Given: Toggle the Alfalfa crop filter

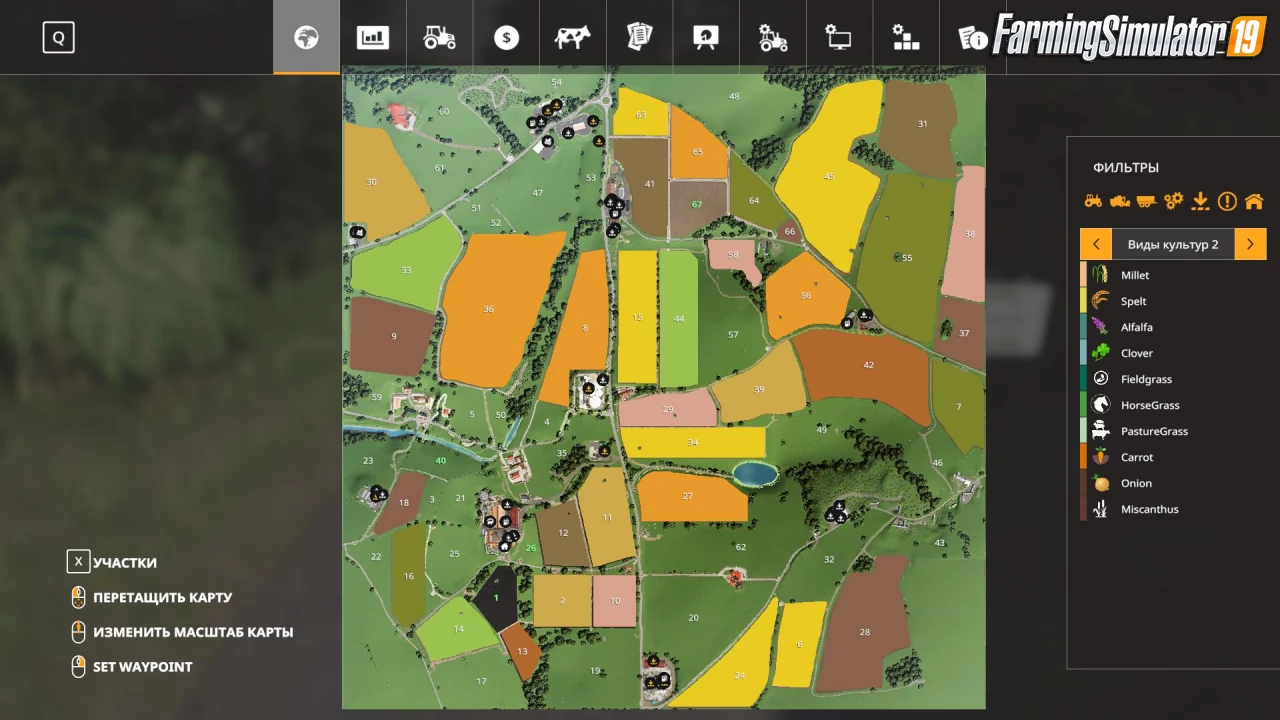Looking at the screenshot, I should 1173,327.
